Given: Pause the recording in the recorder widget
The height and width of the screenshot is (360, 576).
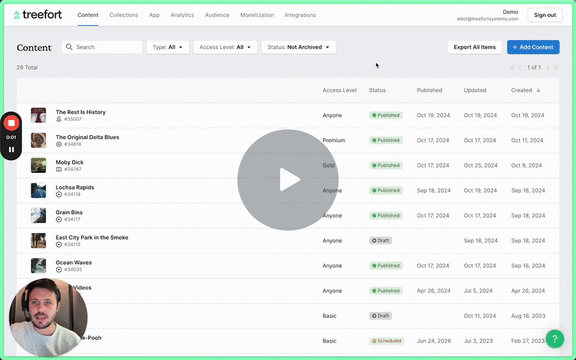Looking at the screenshot, I should point(11,150).
